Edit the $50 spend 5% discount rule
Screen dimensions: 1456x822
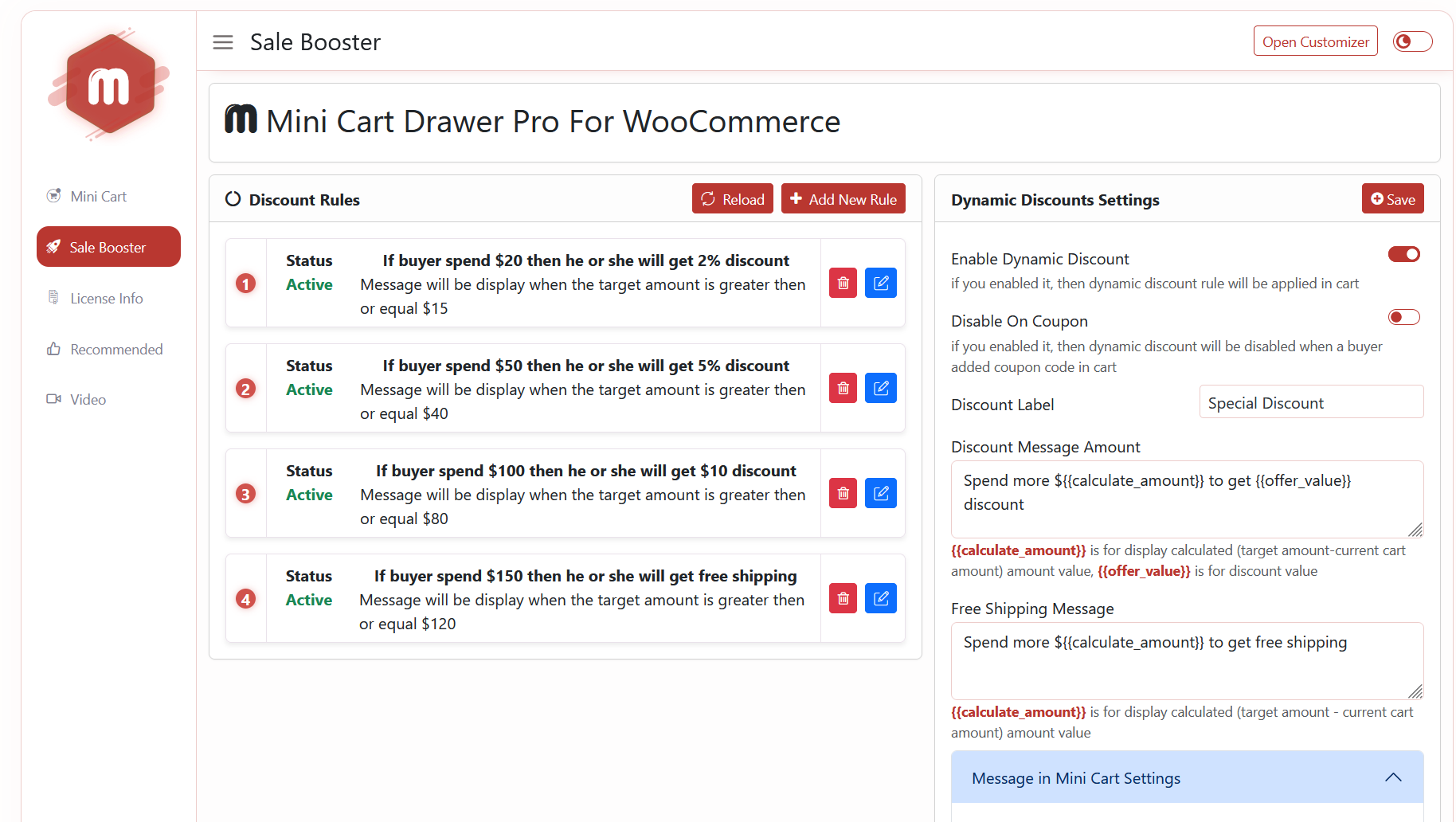pyautogui.click(x=881, y=388)
